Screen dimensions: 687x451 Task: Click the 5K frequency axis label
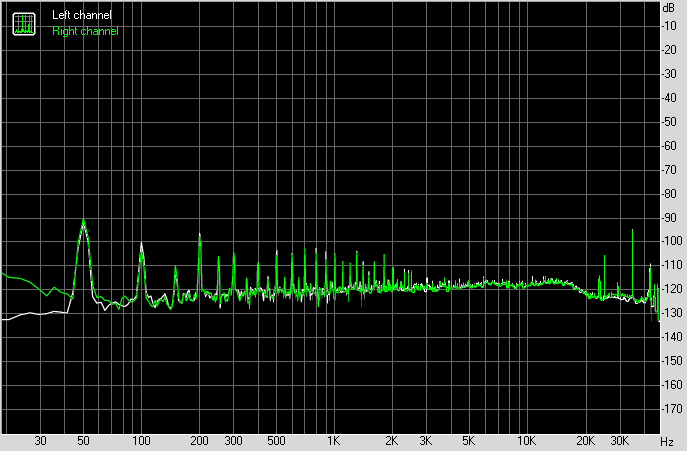[468, 441]
